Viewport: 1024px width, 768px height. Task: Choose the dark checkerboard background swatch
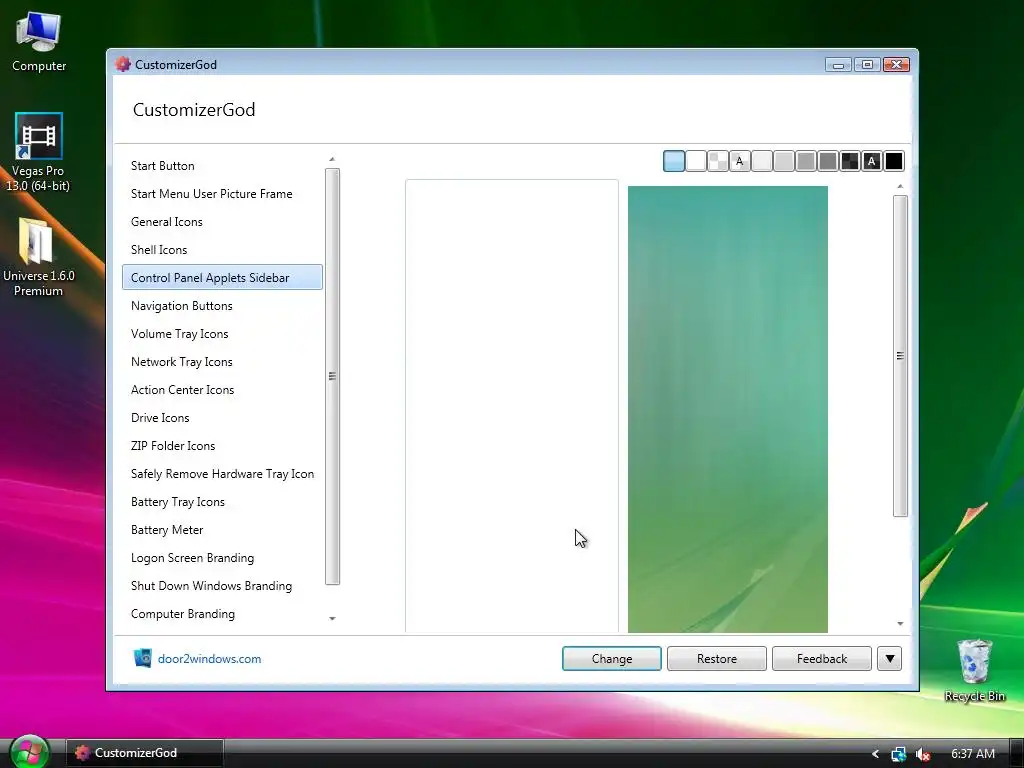(x=850, y=161)
